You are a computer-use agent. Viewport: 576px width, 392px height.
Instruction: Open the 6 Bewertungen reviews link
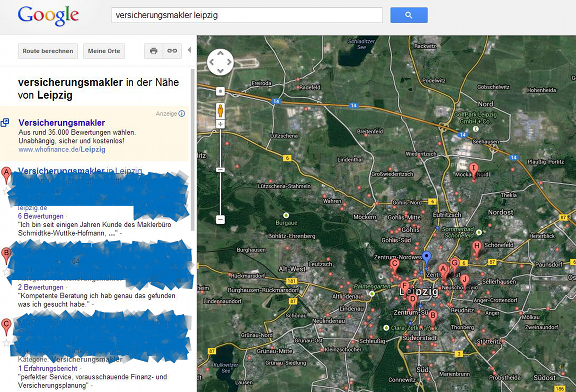(41, 216)
